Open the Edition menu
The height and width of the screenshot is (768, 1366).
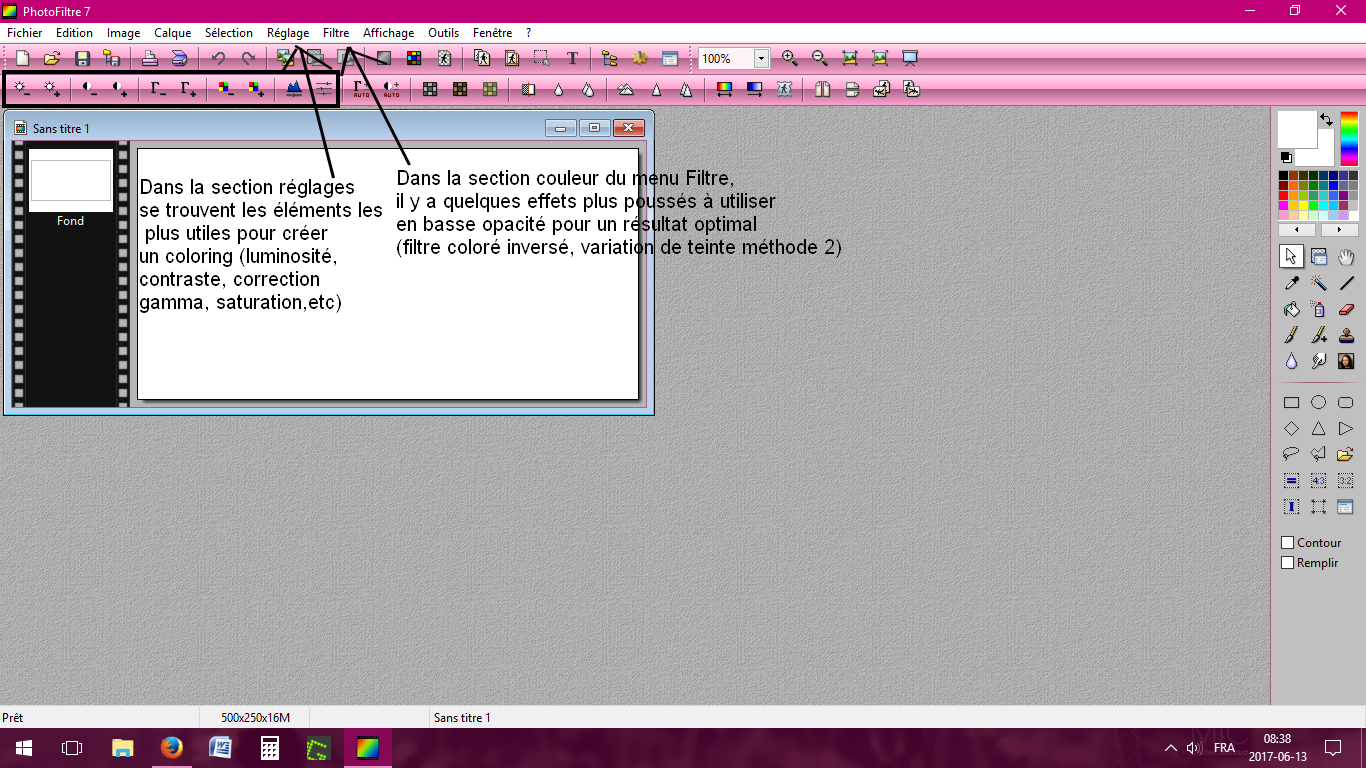point(75,33)
